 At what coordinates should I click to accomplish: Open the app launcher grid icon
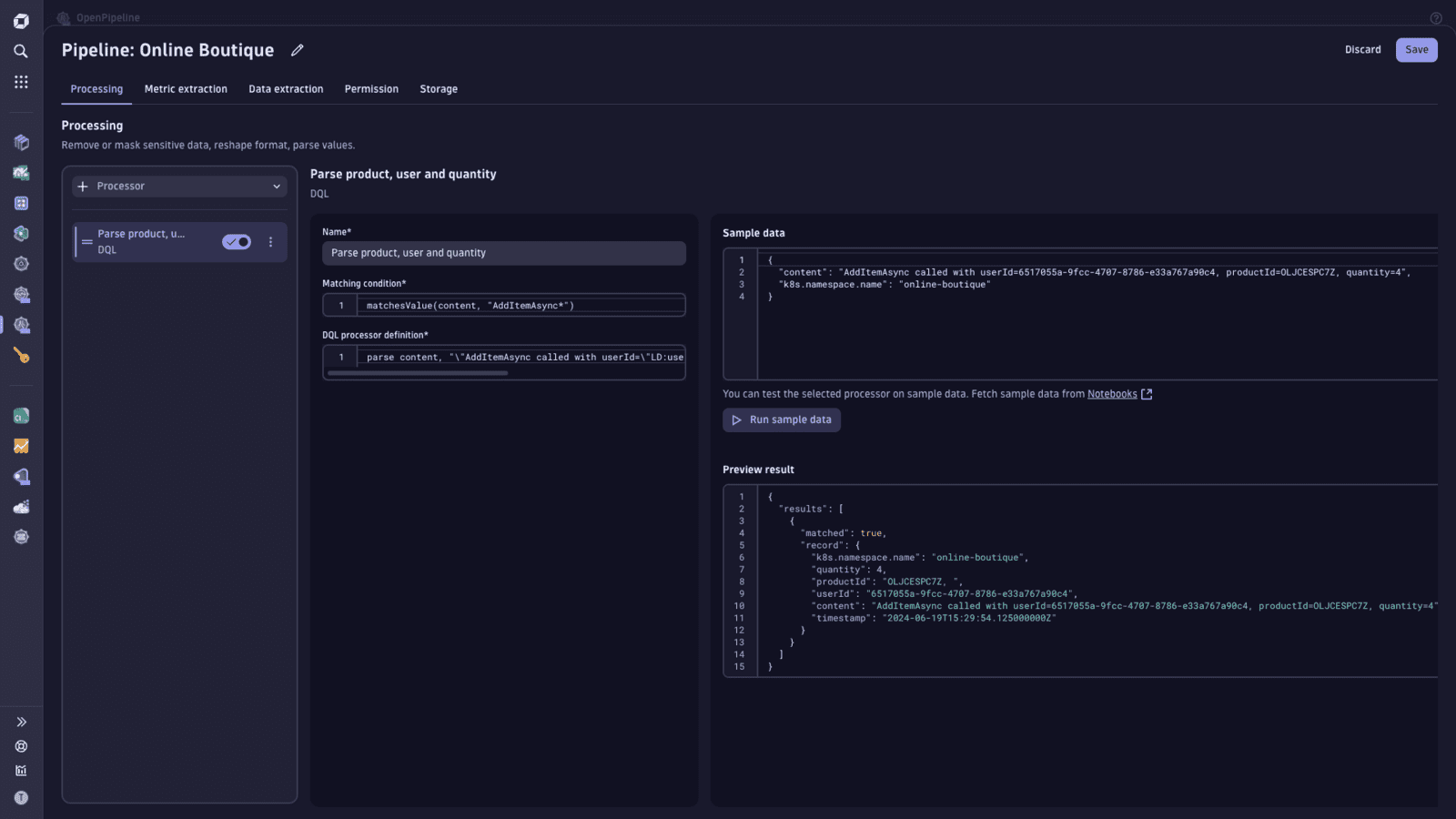[x=21, y=81]
